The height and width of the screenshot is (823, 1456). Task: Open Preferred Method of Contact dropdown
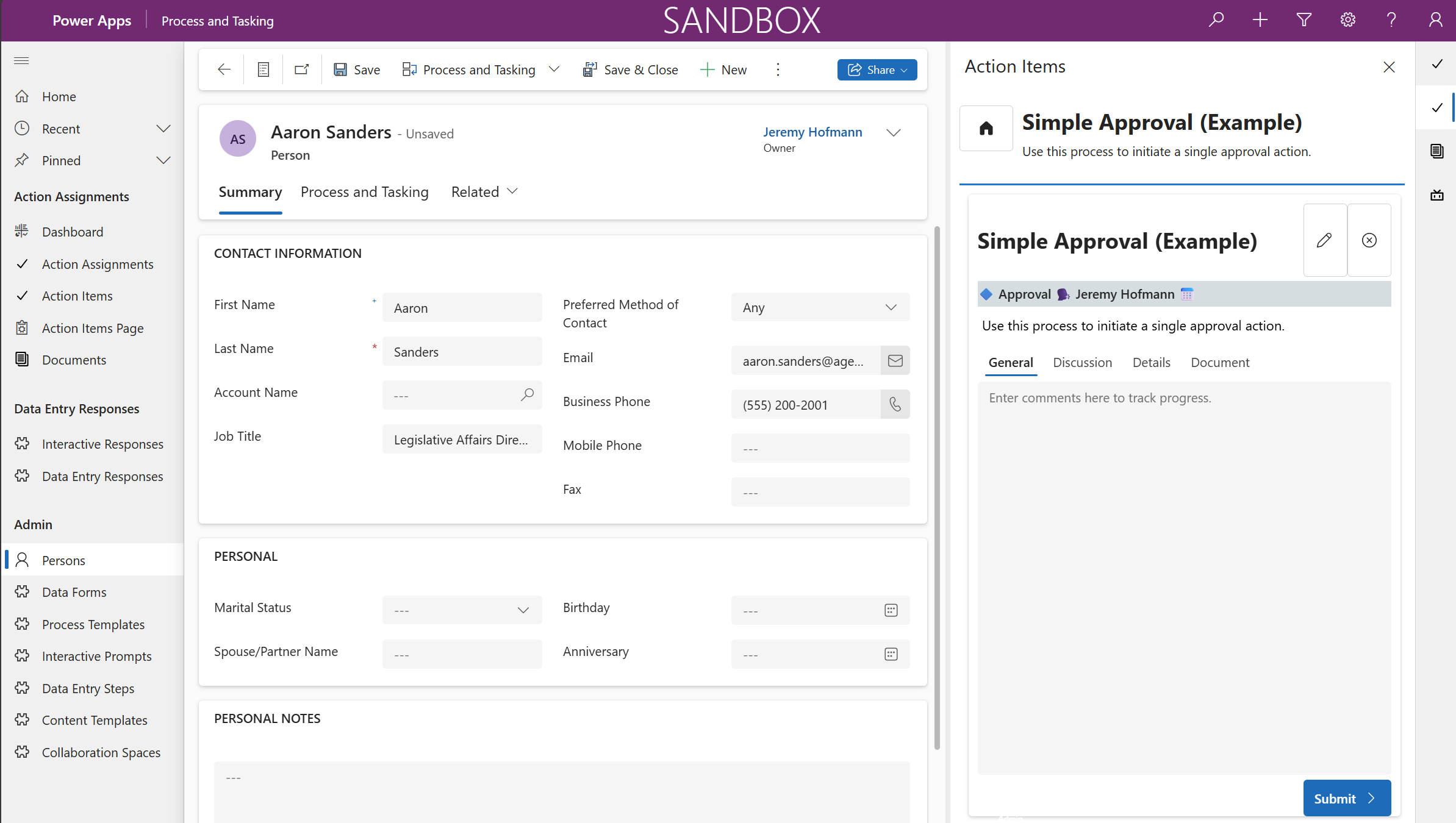(x=820, y=308)
